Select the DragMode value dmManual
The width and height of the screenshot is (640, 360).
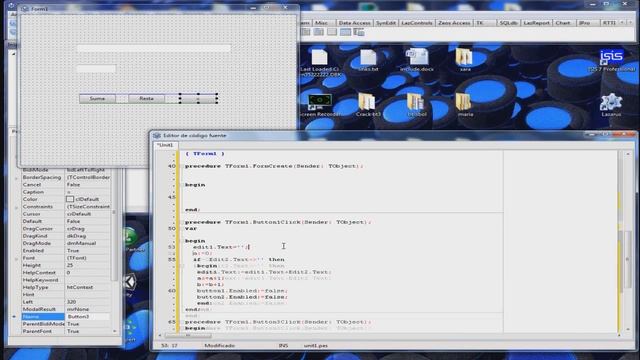click(87, 243)
